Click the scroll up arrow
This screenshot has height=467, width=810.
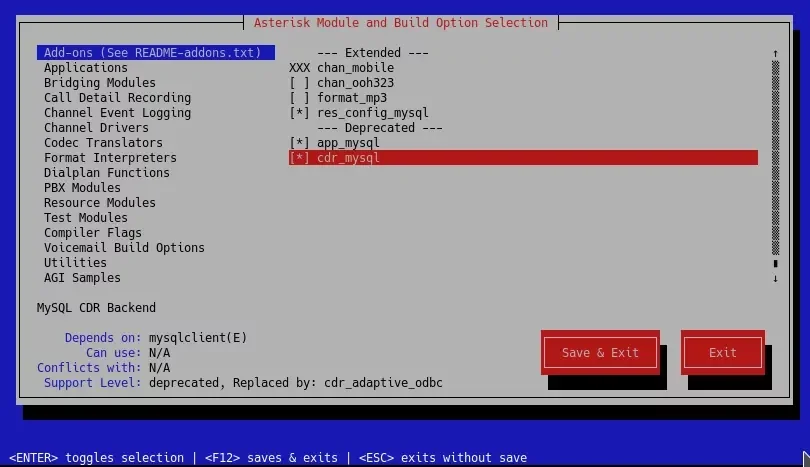tap(775, 53)
